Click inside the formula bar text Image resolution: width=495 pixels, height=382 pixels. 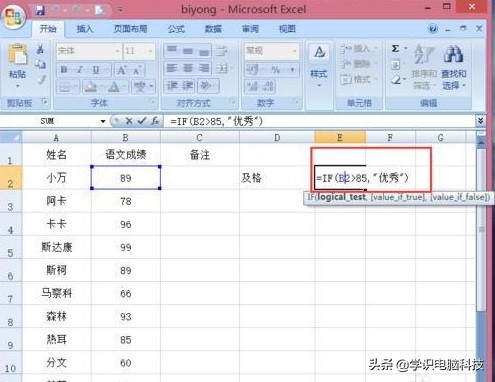click(x=216, y=121)
